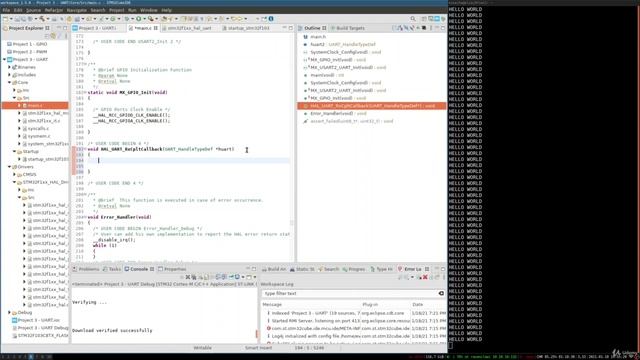Switch to stm32f1xx_hal_uart editor tab
The image size is (640, 360).
pos(189,28)
